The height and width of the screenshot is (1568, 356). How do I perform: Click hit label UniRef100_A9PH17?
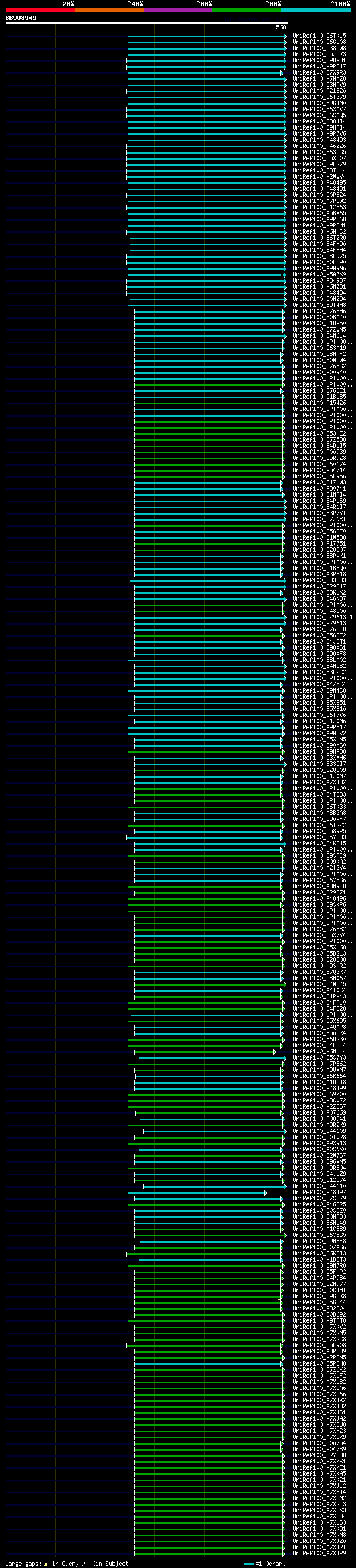pyautogui.click(x=319, y=728)
